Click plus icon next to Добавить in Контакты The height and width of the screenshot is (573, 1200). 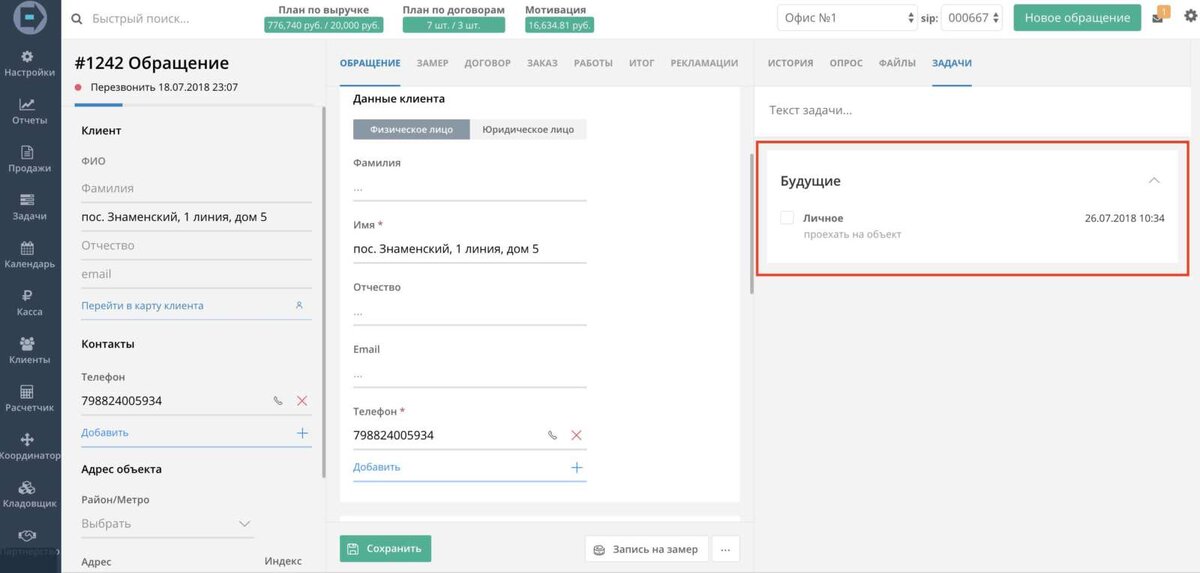click(302, 433)
